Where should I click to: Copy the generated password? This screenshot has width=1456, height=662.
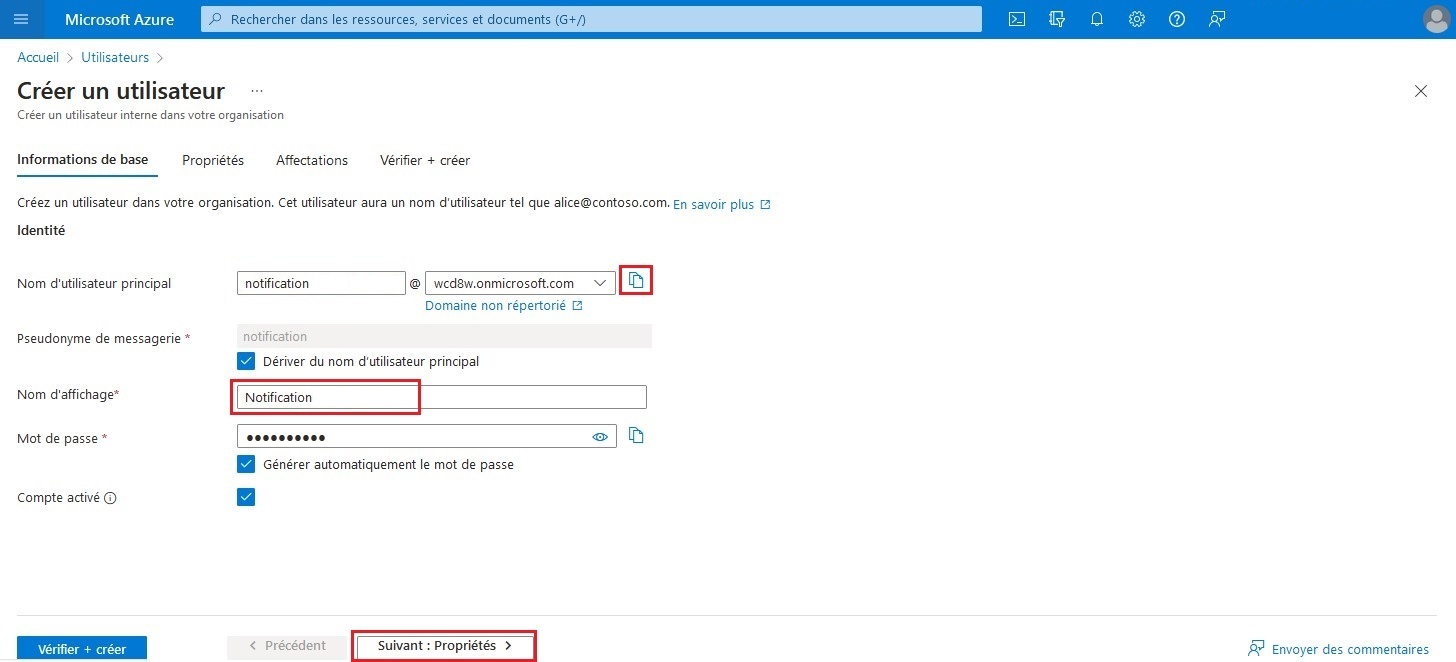pyautogui.click(x=636, y=435)
